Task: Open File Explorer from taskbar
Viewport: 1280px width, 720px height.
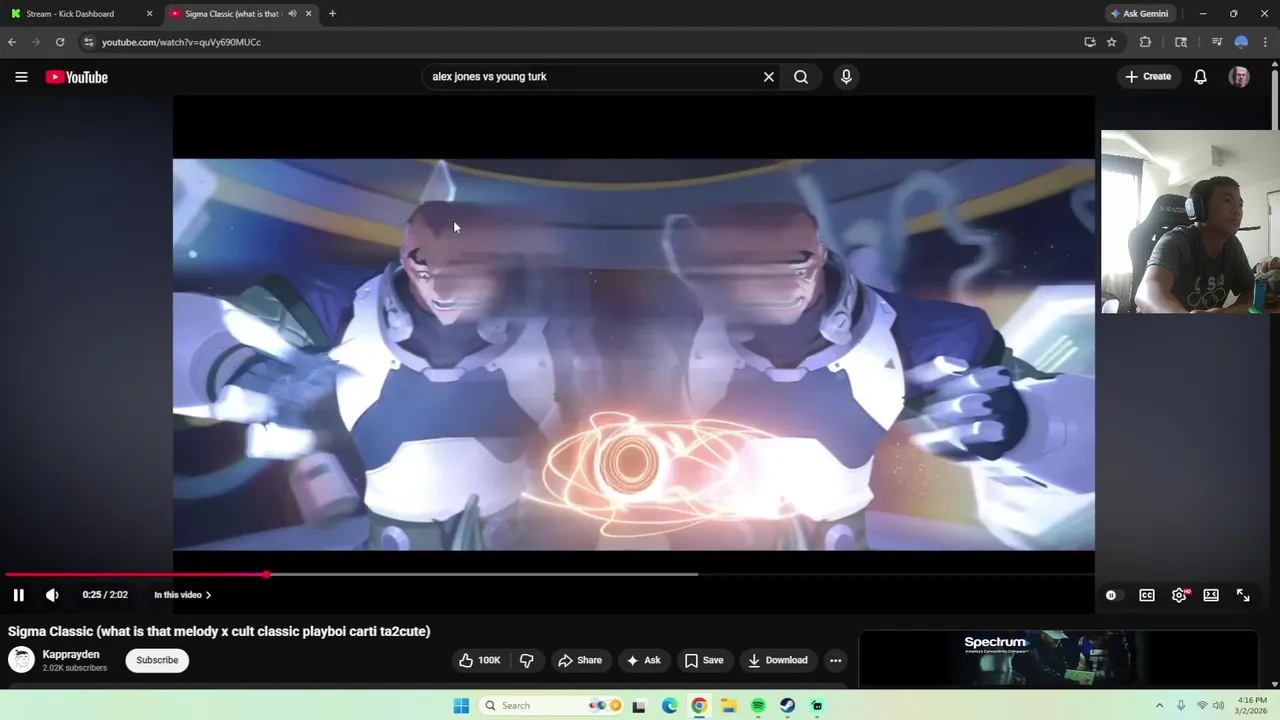Action: [729, 706]
